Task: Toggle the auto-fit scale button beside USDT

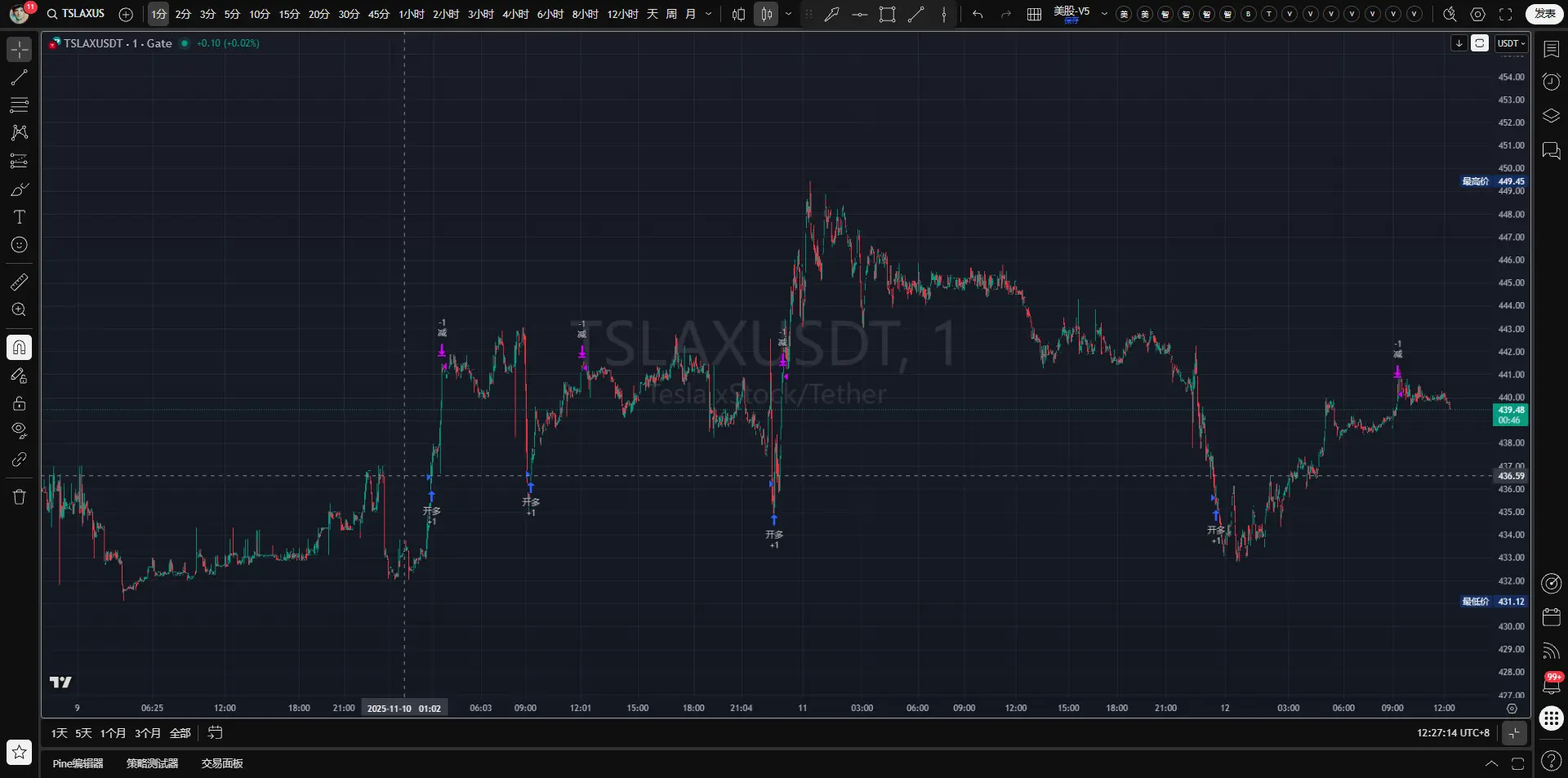Action: point(1480,43)
